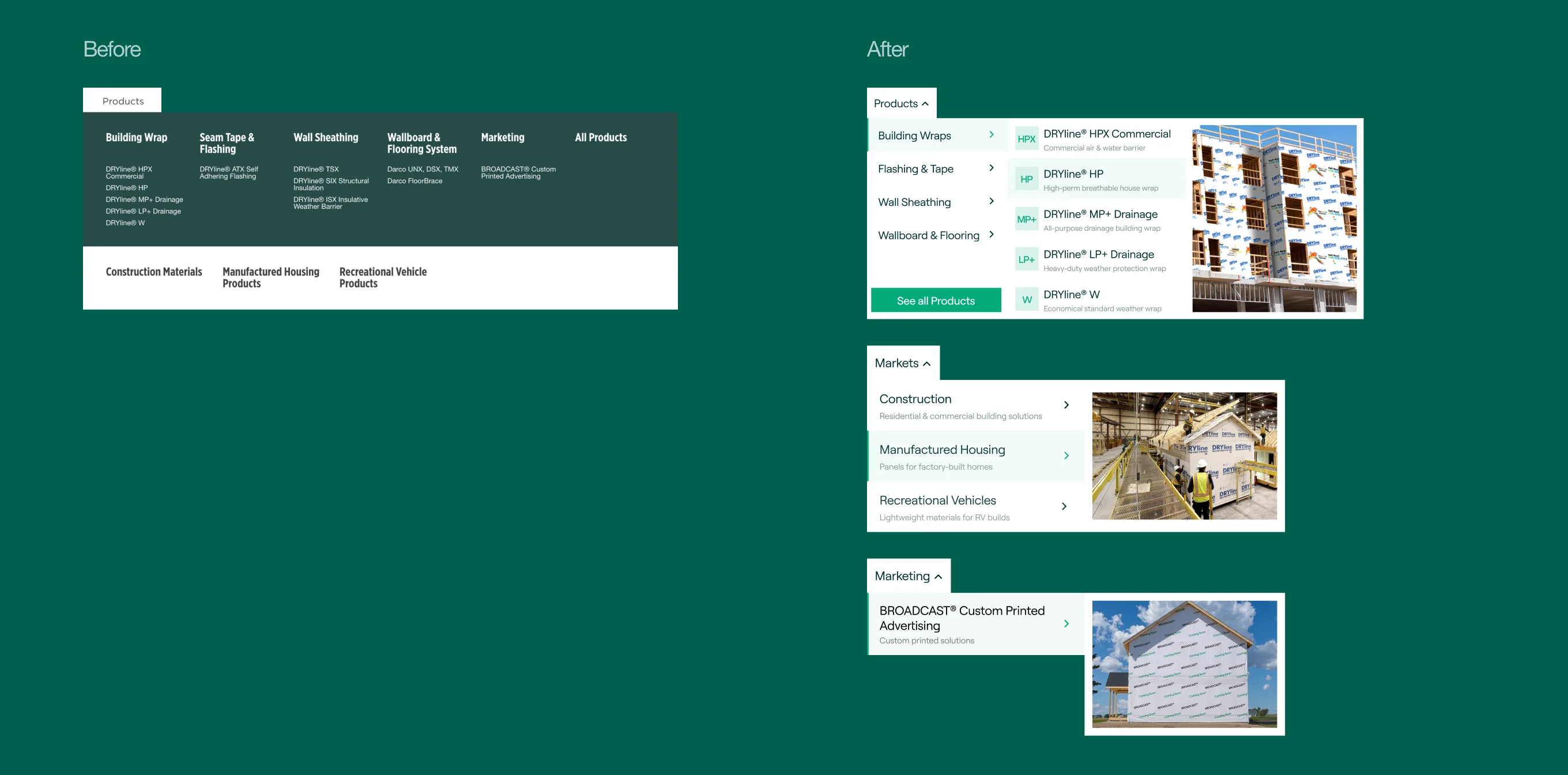
Task: Open Construction market via its chevron
Action: click(x=1066, y=405)
